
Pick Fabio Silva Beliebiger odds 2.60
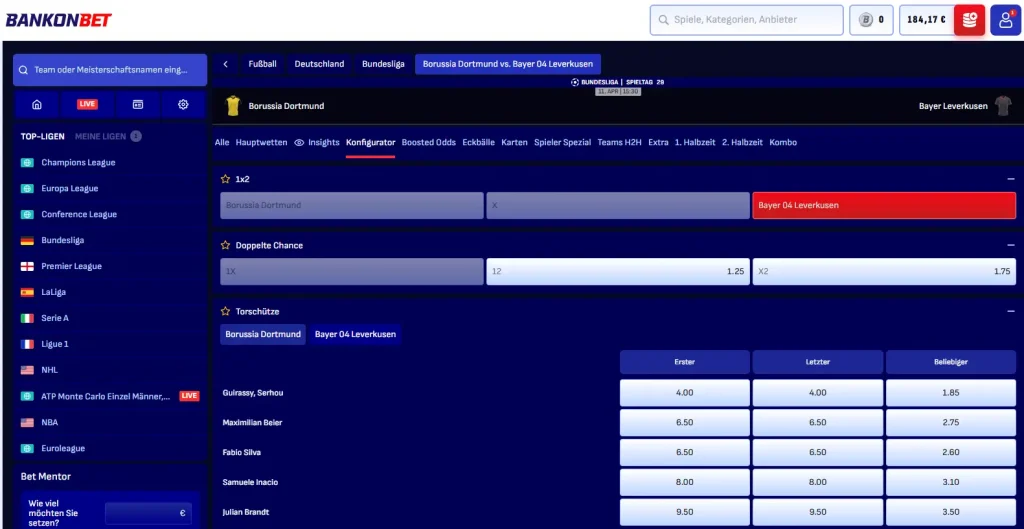[950, 453]
